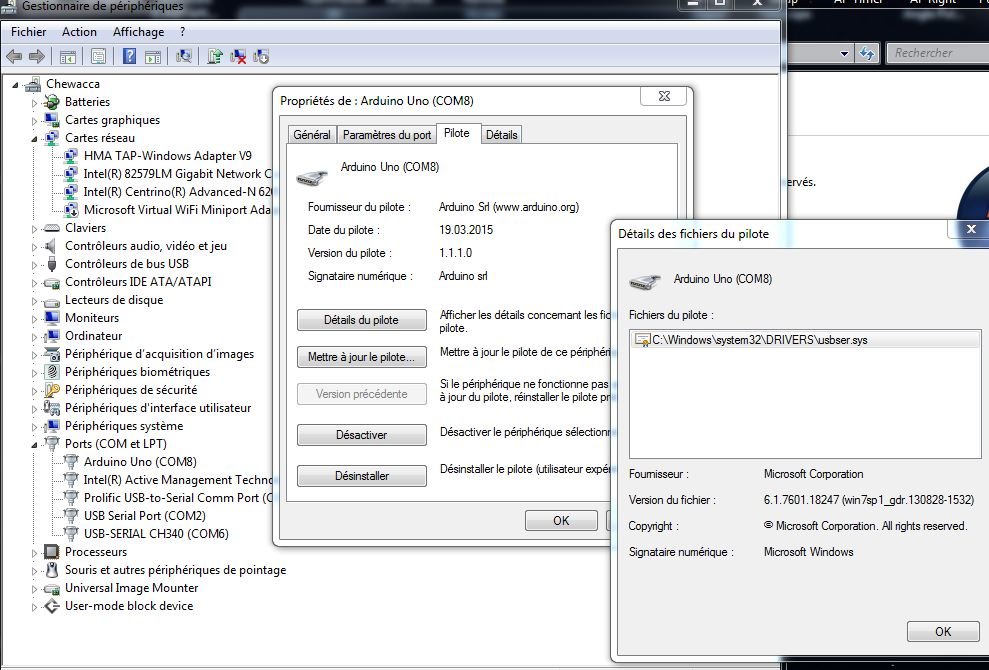Image resolution: width=989 pixels, height=670 pixels.
Task: Expand Périphériques d'interface utilisateur node
Action: pyautogui.click(x=35, y=409)
